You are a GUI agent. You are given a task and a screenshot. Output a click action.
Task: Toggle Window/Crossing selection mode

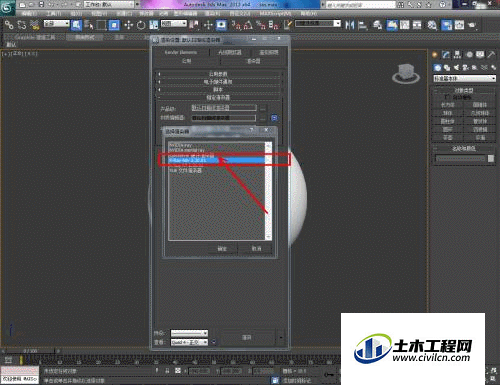(x=114, y=25)
